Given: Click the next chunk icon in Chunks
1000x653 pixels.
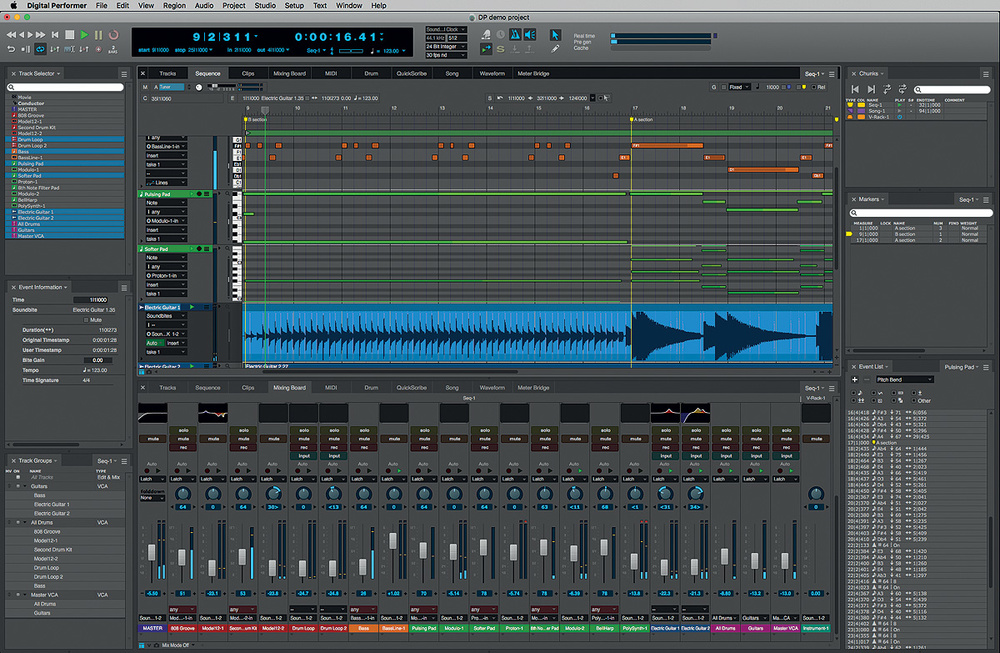Looking at the screenshot, I should click(x=871, y=89).
